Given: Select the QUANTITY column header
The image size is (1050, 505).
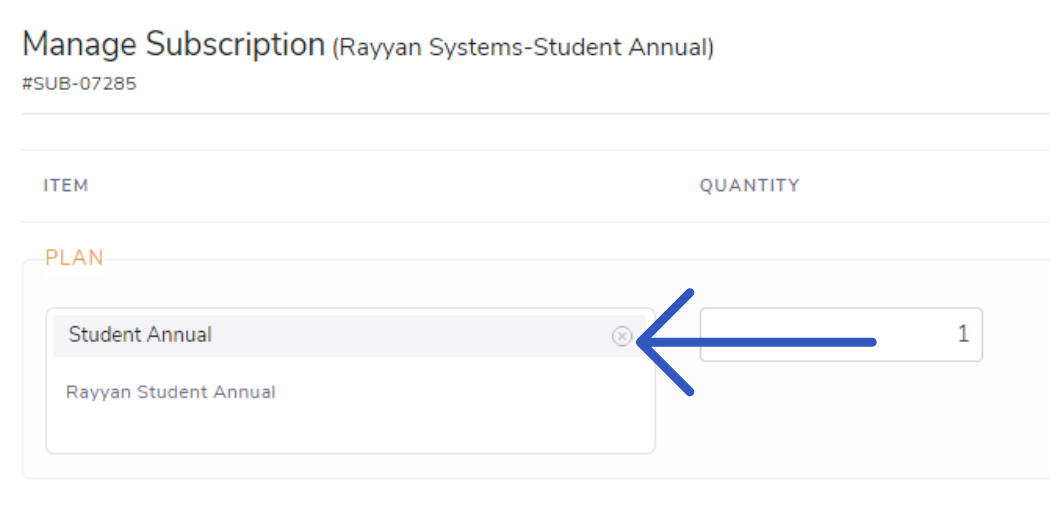Looking at the screenshot, I should point(749,186).
